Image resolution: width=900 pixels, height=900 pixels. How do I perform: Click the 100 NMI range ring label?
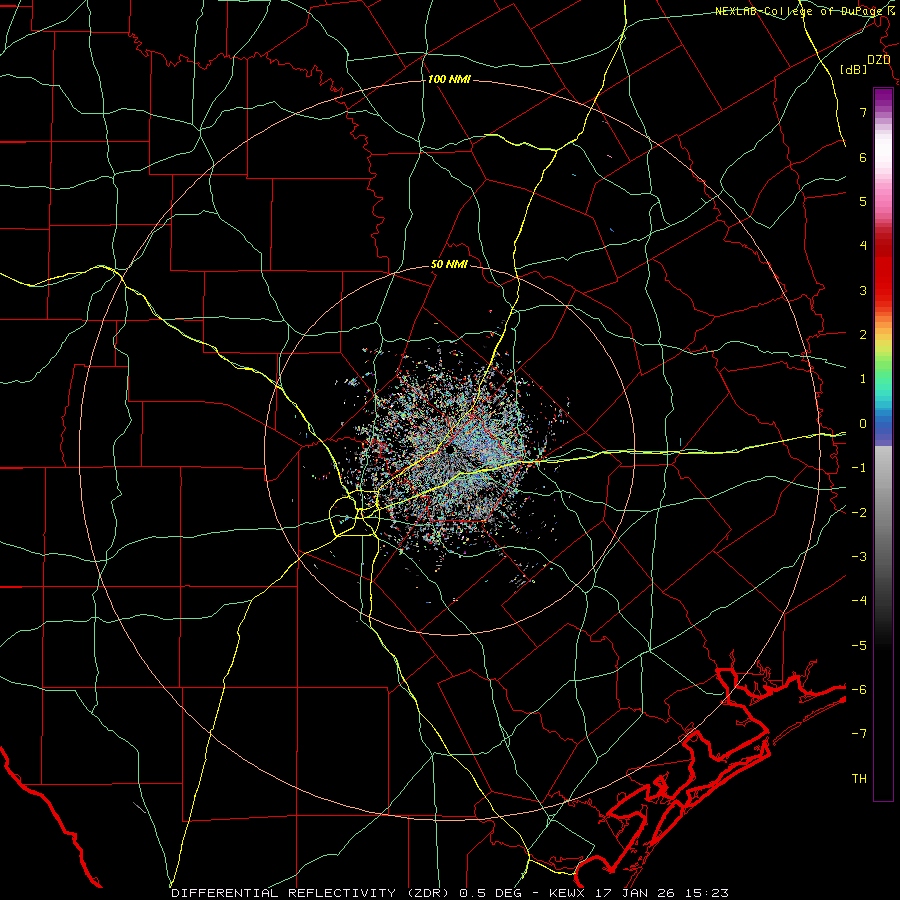click(449, 79)
